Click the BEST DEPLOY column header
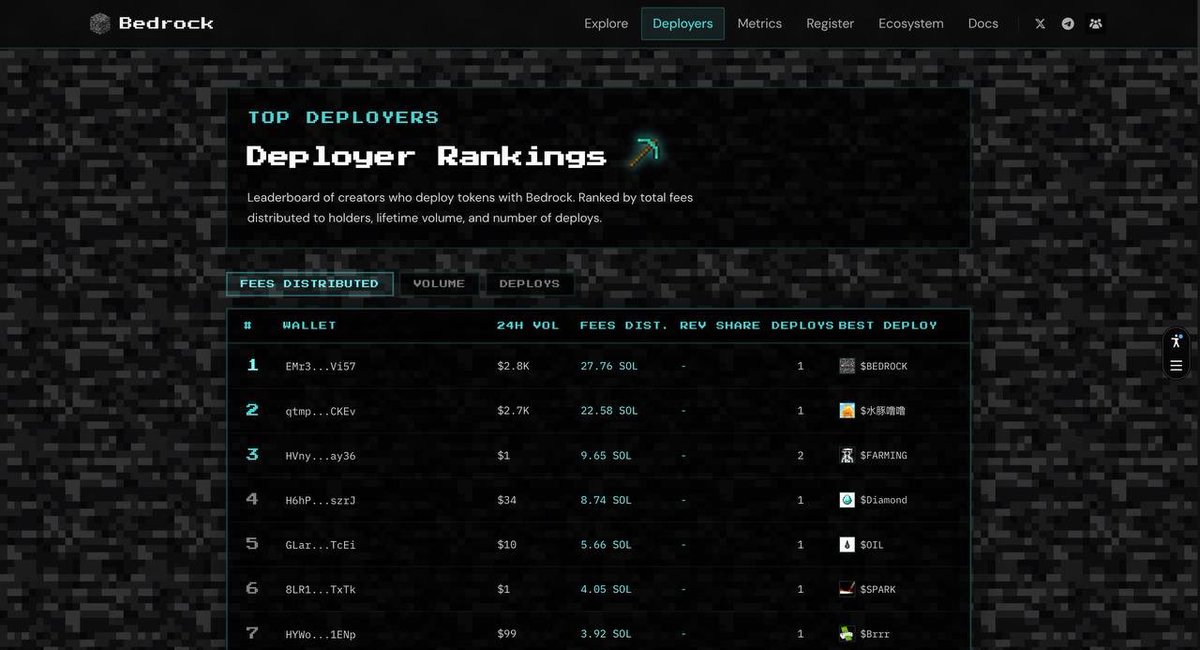Viewport: 1200px width, 650px height. click(888, 325)
